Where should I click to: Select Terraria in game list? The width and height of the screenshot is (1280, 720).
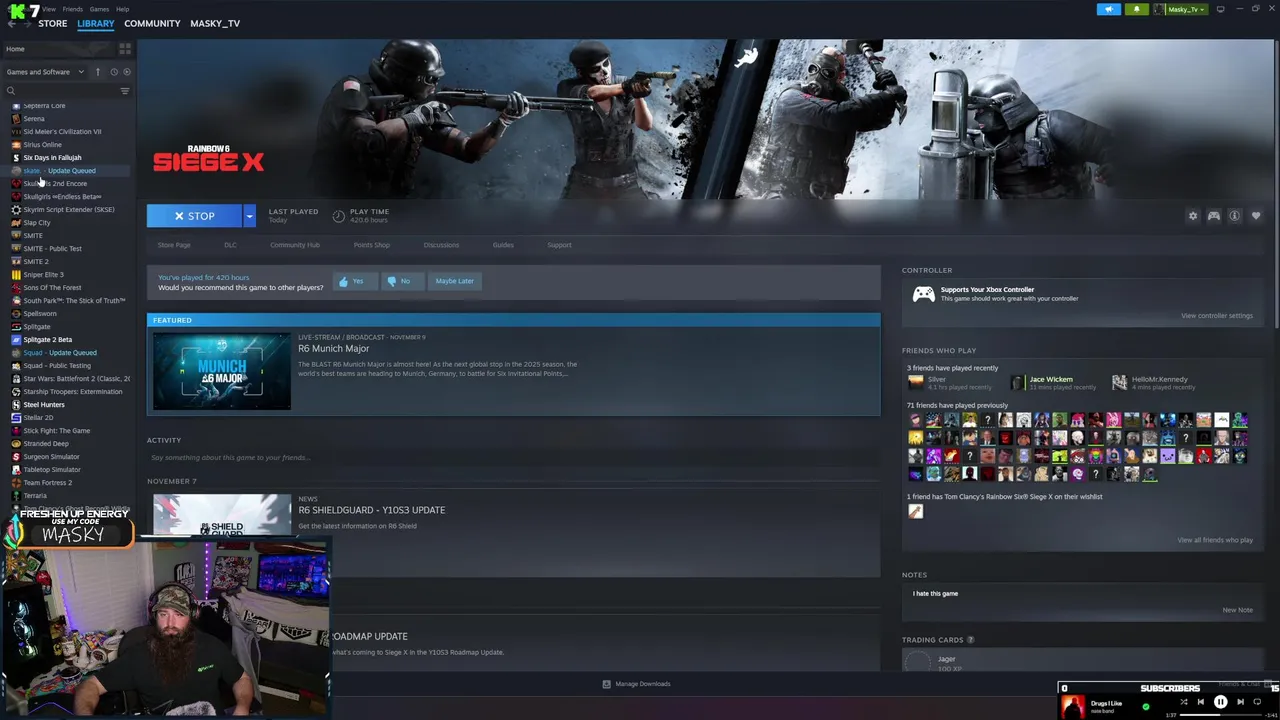[35, 496]
